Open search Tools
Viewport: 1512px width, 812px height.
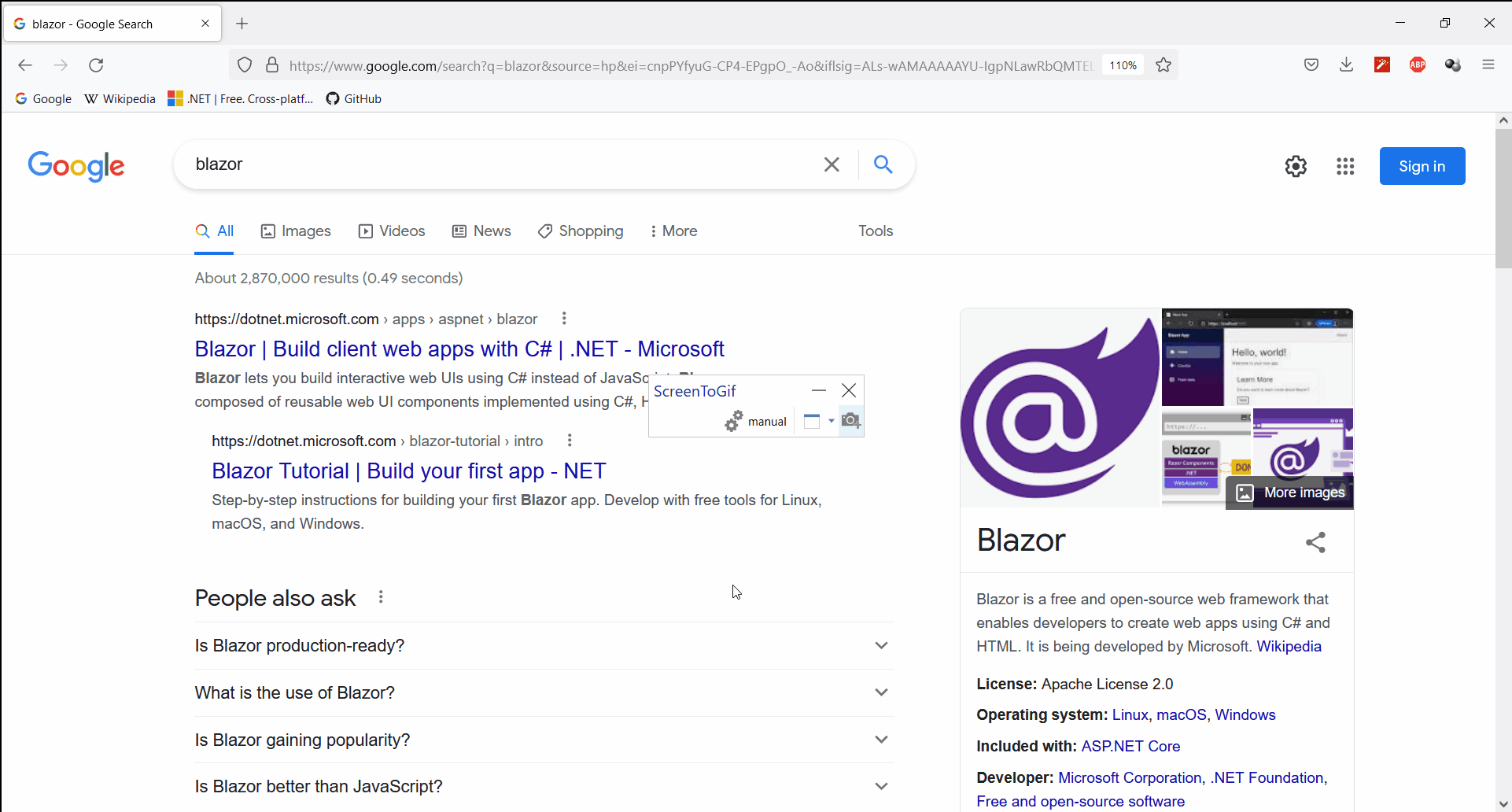[x=876, y=231]
